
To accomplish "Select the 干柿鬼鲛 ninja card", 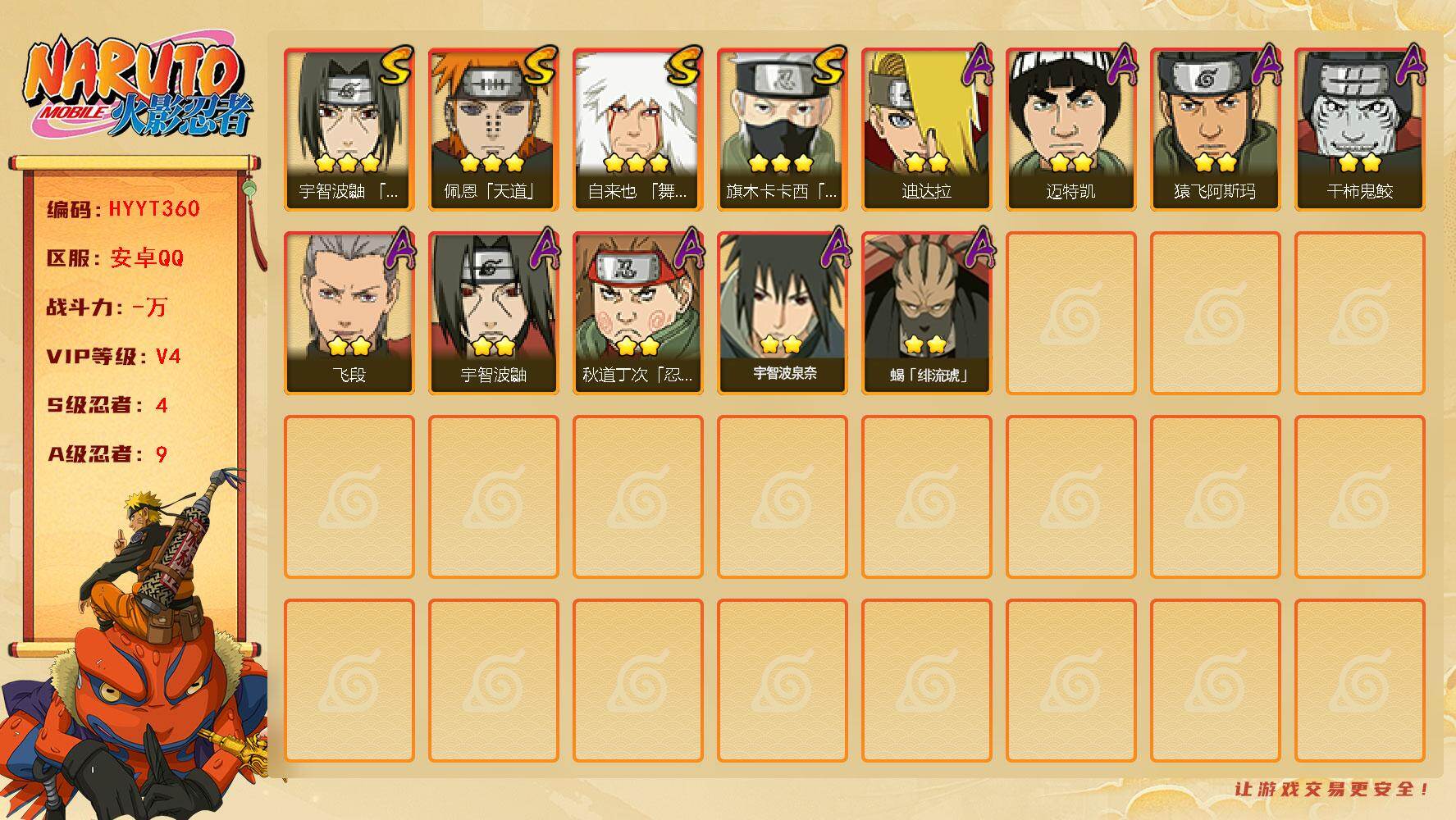I will (x=1359, y=130).
